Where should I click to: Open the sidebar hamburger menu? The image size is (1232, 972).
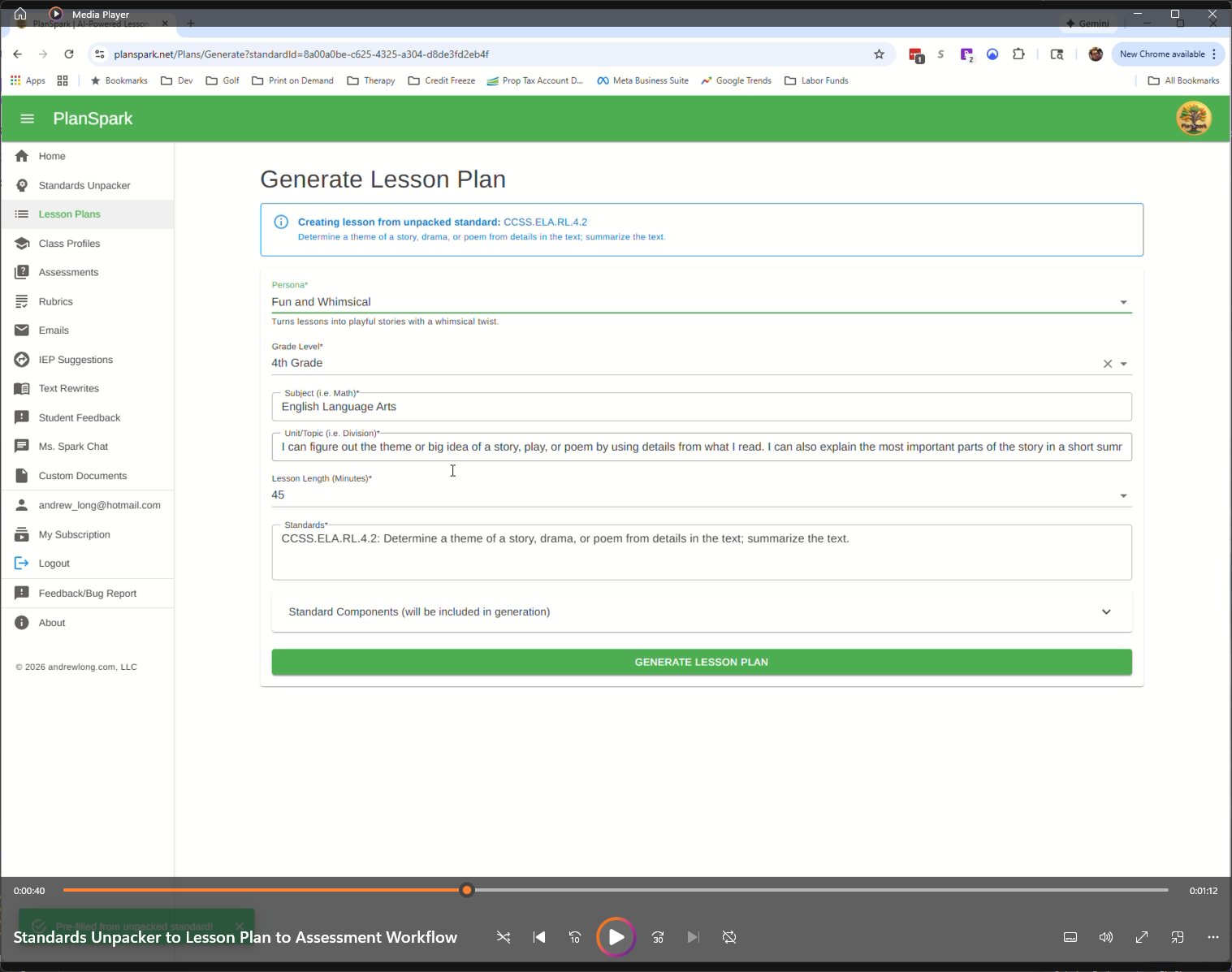pyautogui.click(x=27, y=119)
